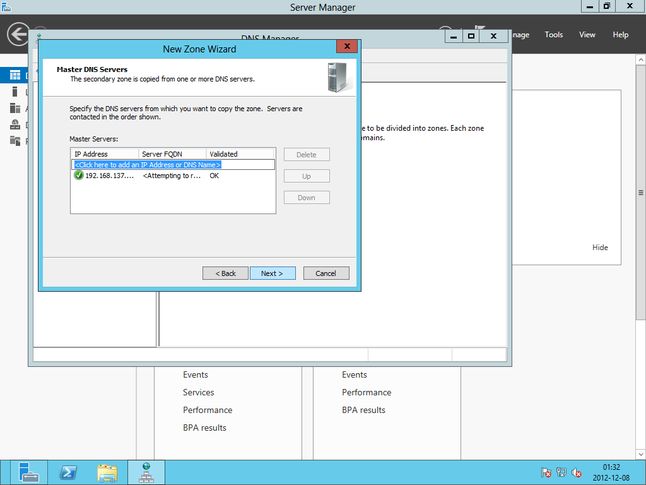The width and height of the screenshot is (646, 485).
Task: Click the muted speaker tray icon
Action: pyautogui.click(x=576, y=473)
